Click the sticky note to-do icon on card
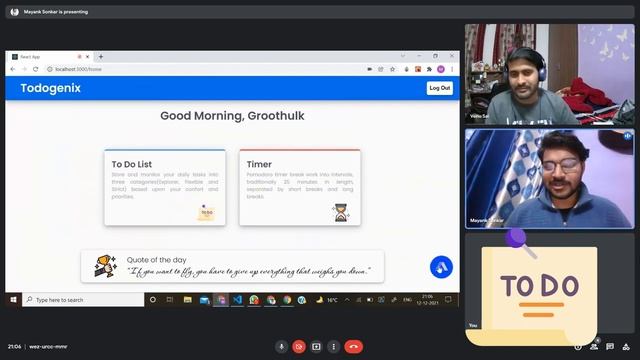The height and width of the screenshot is (360, 640). click(x=206, y=213)
